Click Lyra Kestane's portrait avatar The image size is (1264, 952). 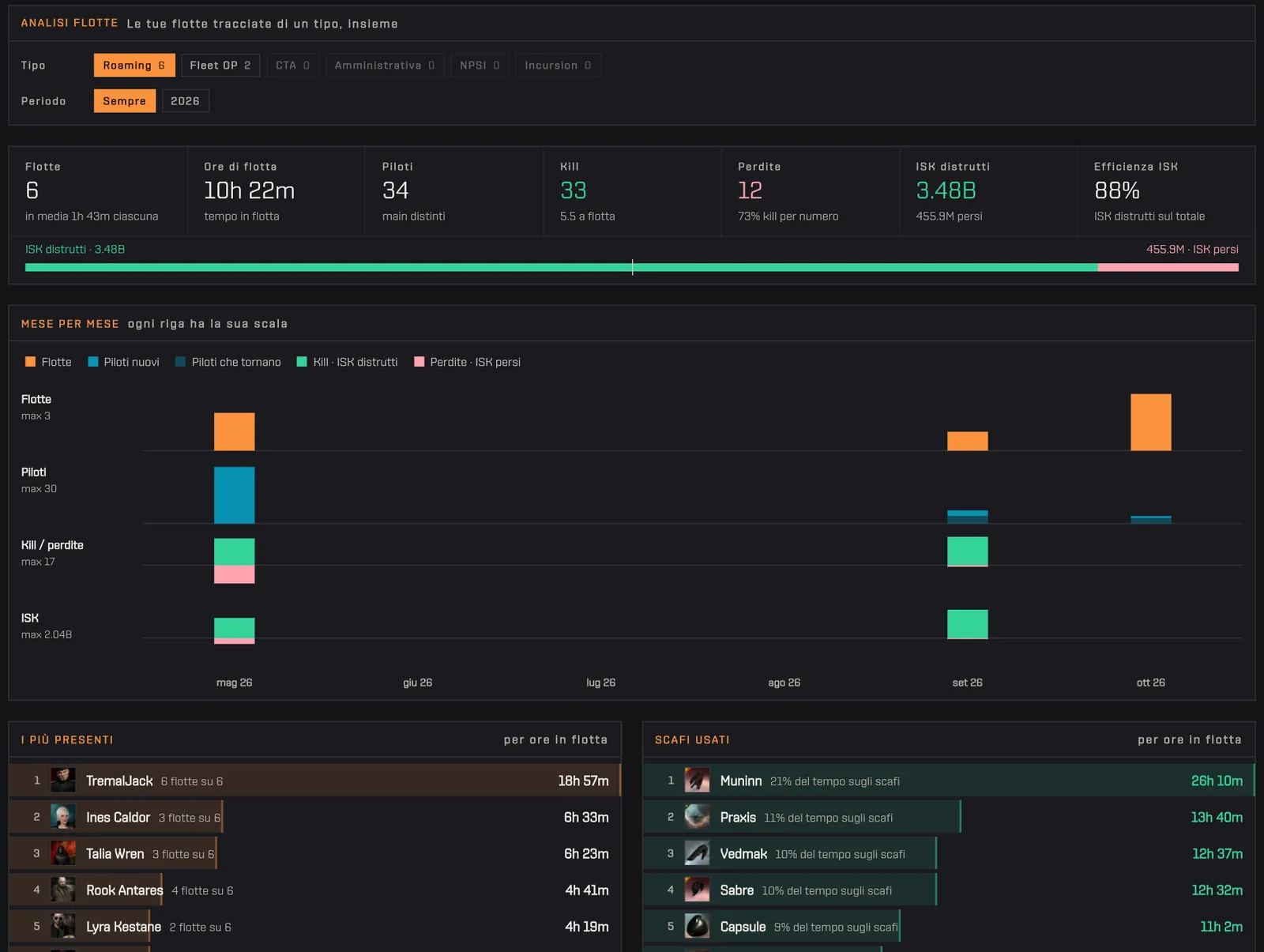(x=63, y=926)
